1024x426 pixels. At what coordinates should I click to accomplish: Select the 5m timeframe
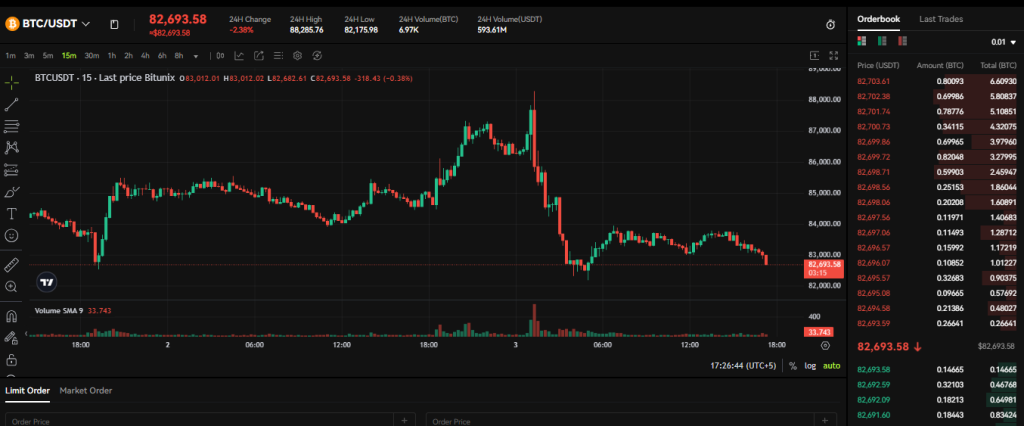pyautogui.click(x=48, y=56)
